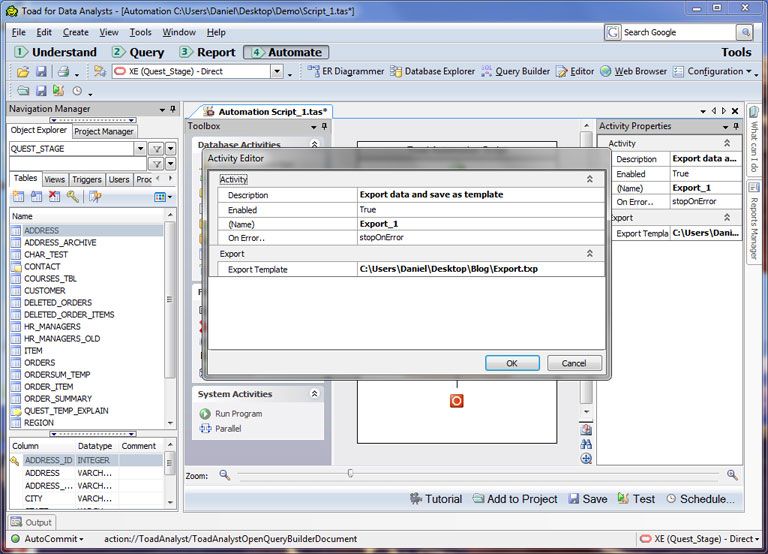Screen dimensions: 768x554
Task: Open the Editor tool
Action: (575, 72)
